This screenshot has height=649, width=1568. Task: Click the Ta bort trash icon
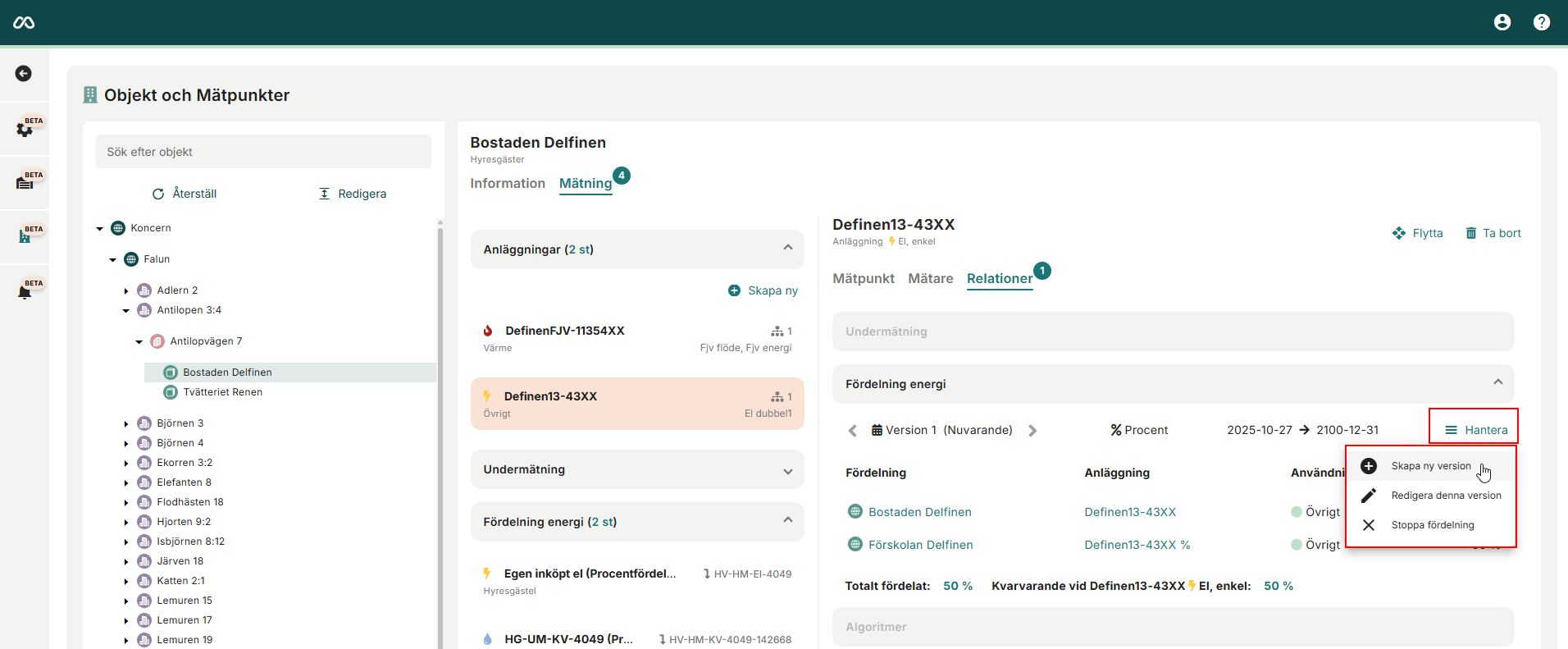coord(1470,233)
